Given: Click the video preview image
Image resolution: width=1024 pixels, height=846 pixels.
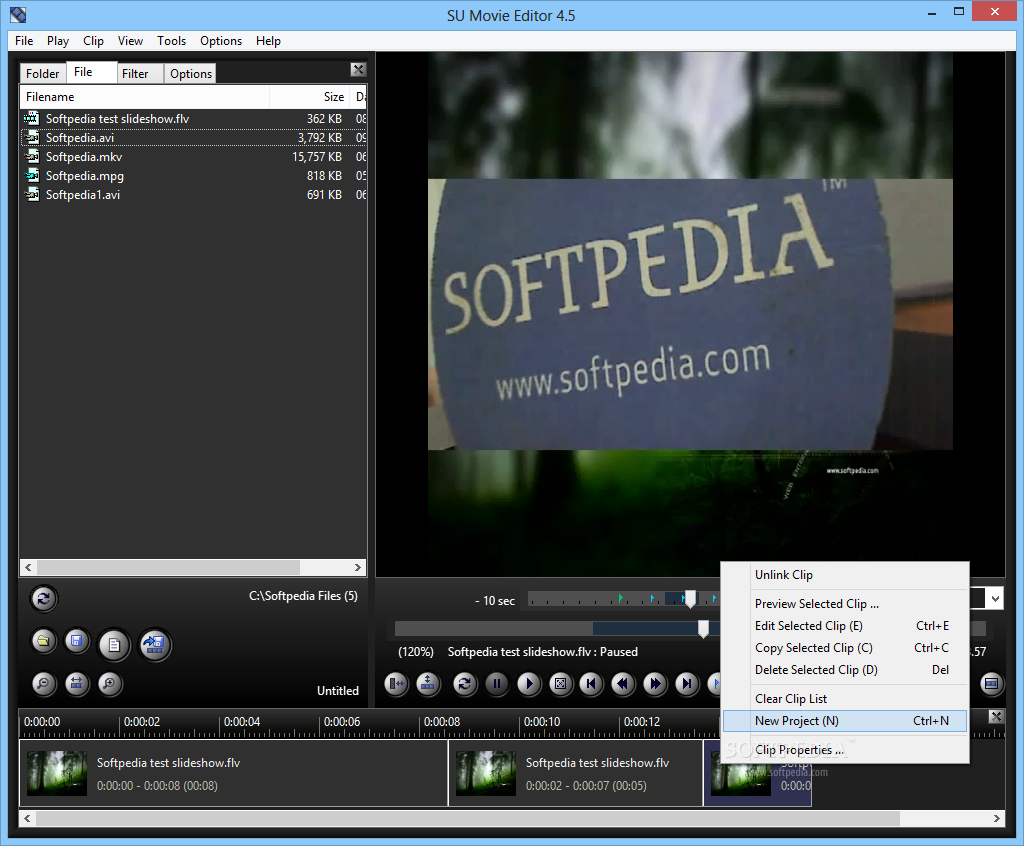Looking at the screenshot, I should 690,314.
